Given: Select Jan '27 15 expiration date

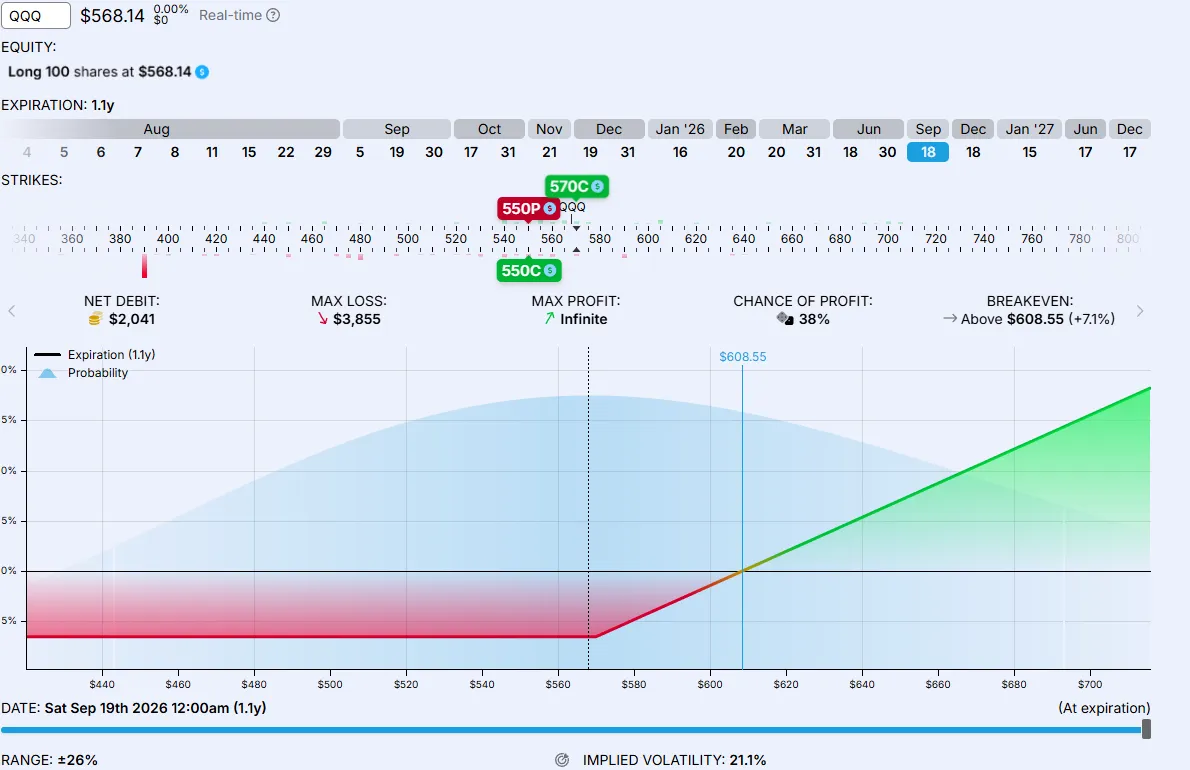Looking at the screenshot, I should [1029, 152].
